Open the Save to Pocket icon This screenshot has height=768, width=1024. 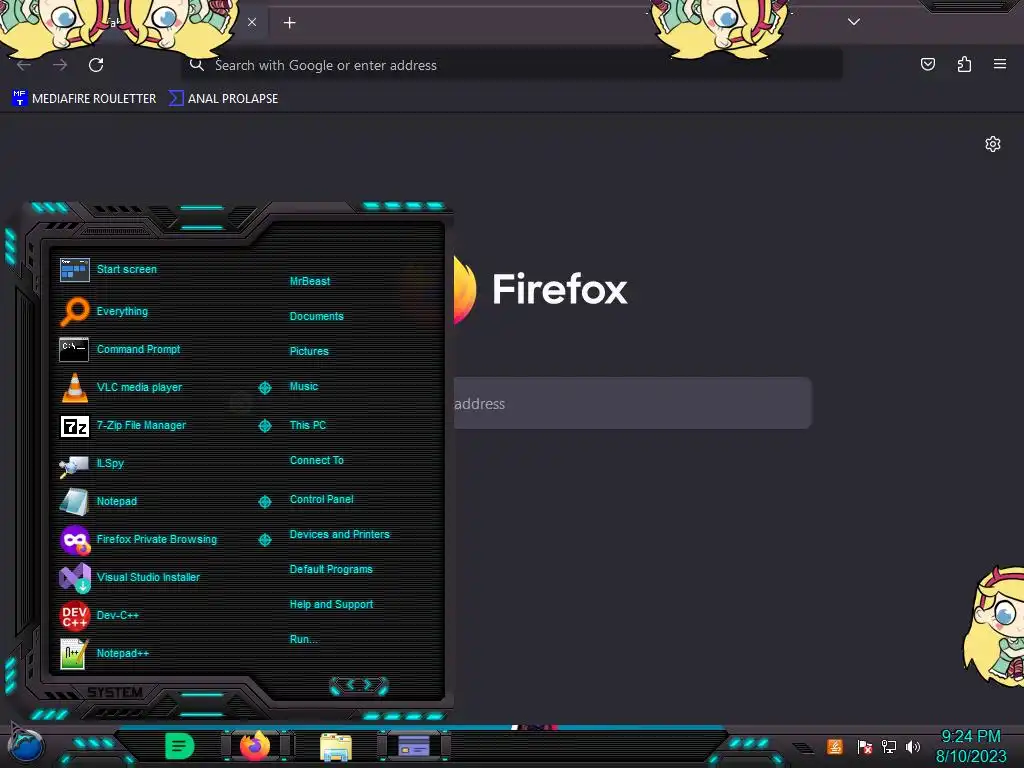click(x=927, y=64)
